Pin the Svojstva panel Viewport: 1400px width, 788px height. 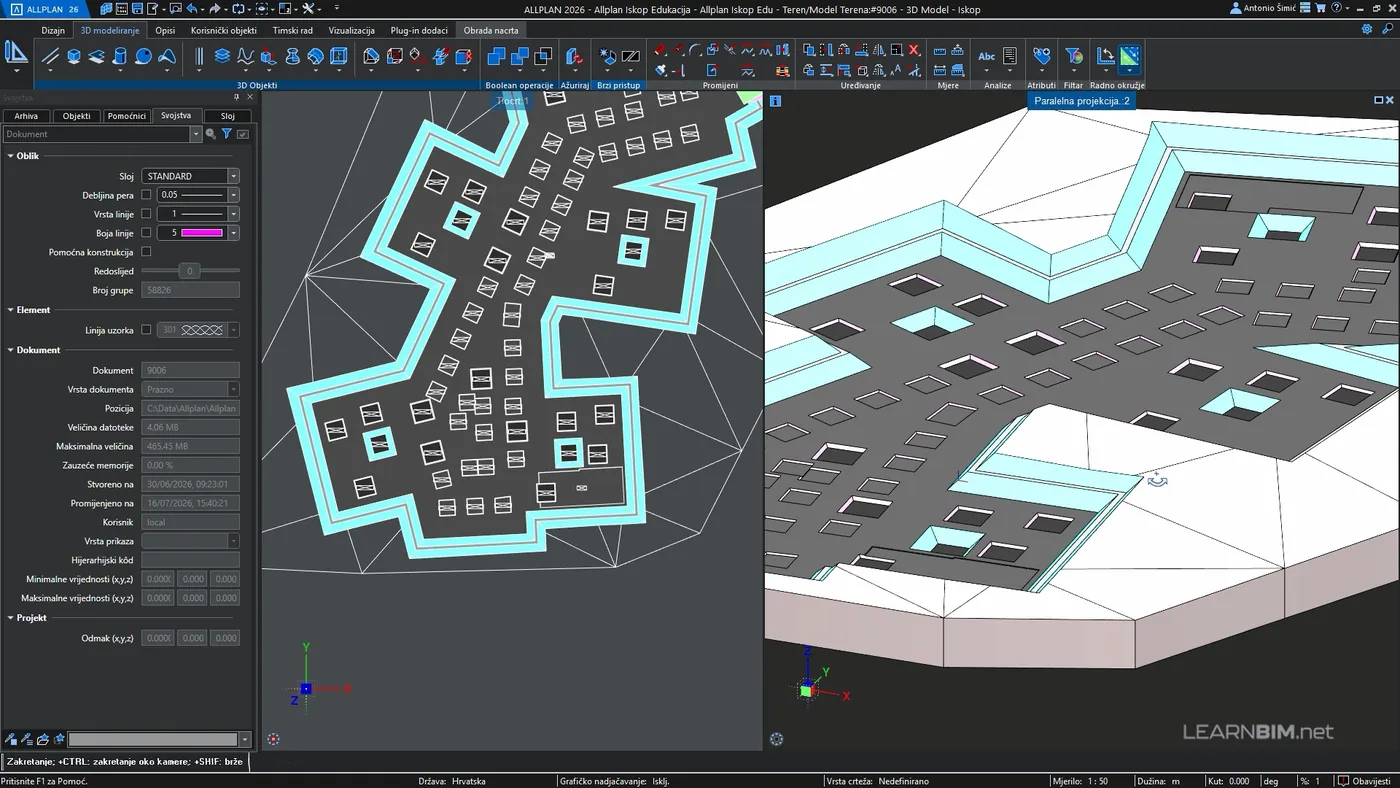pos(237,97)
